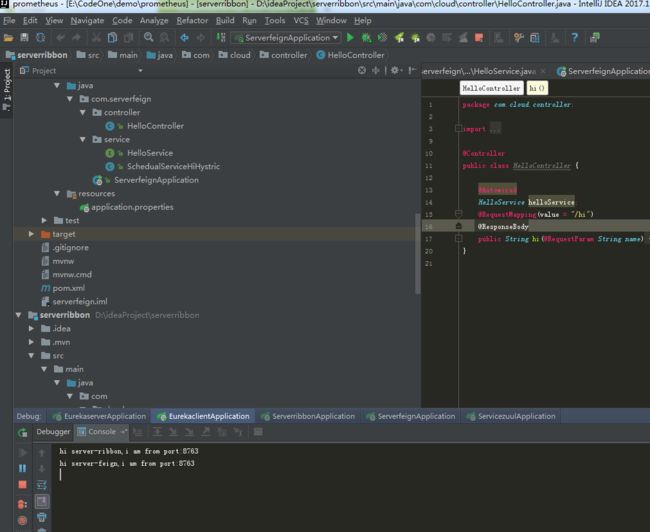
Task: Click HelloController breadcrumb item
Action: [350, 55]
